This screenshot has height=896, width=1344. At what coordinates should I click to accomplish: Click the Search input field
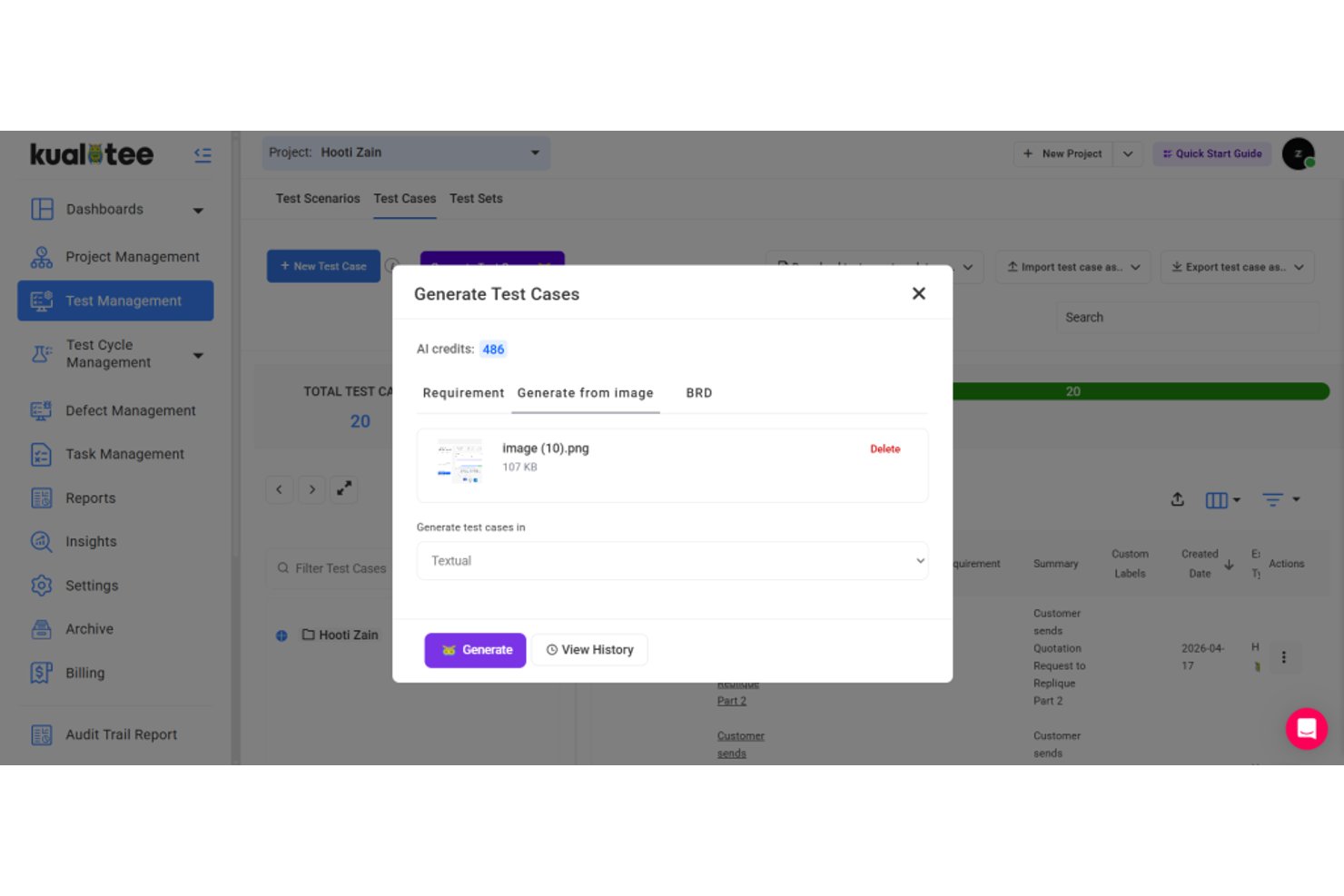[x=1187, y=318]
